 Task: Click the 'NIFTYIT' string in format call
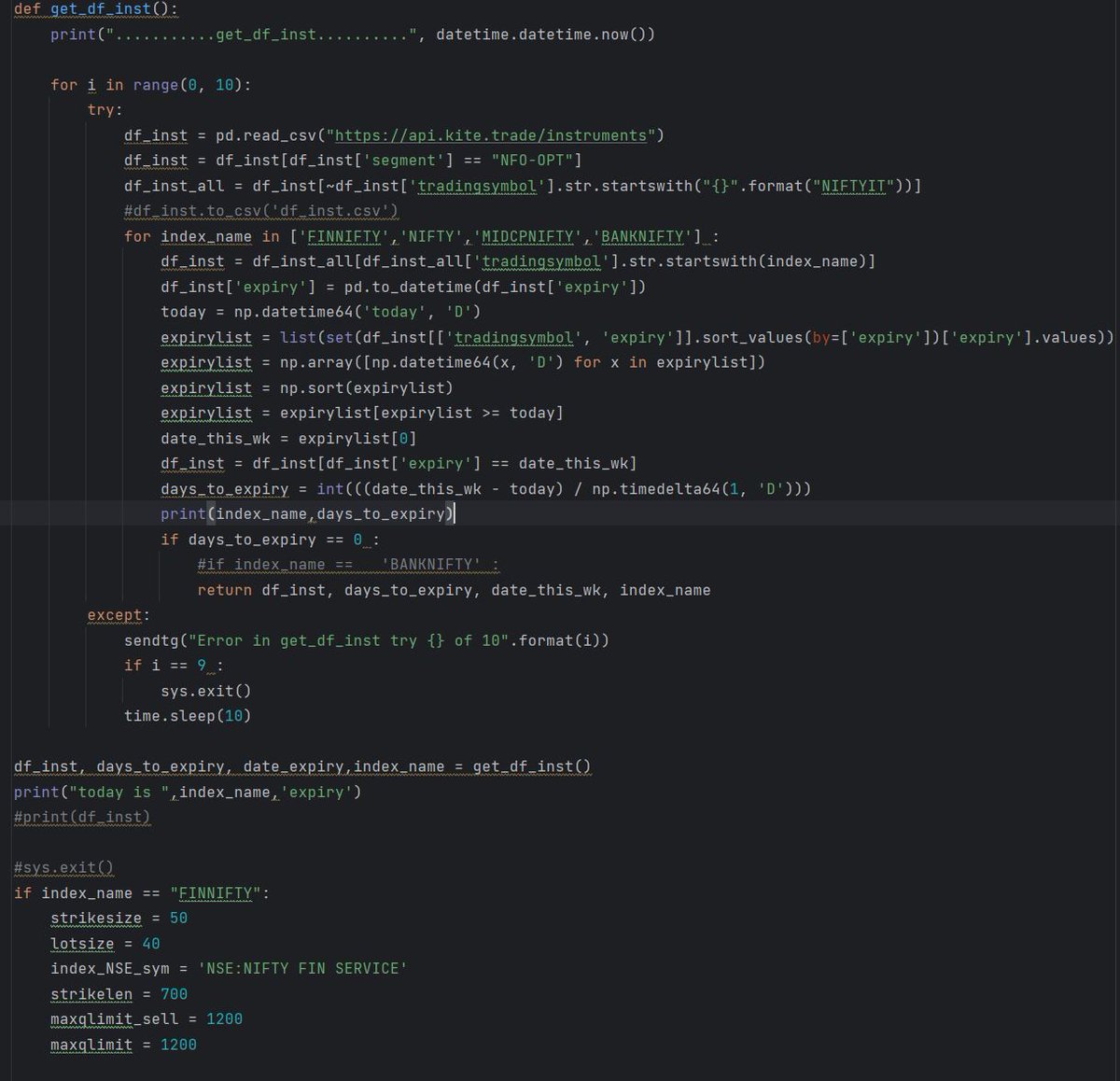click(854, 186)
